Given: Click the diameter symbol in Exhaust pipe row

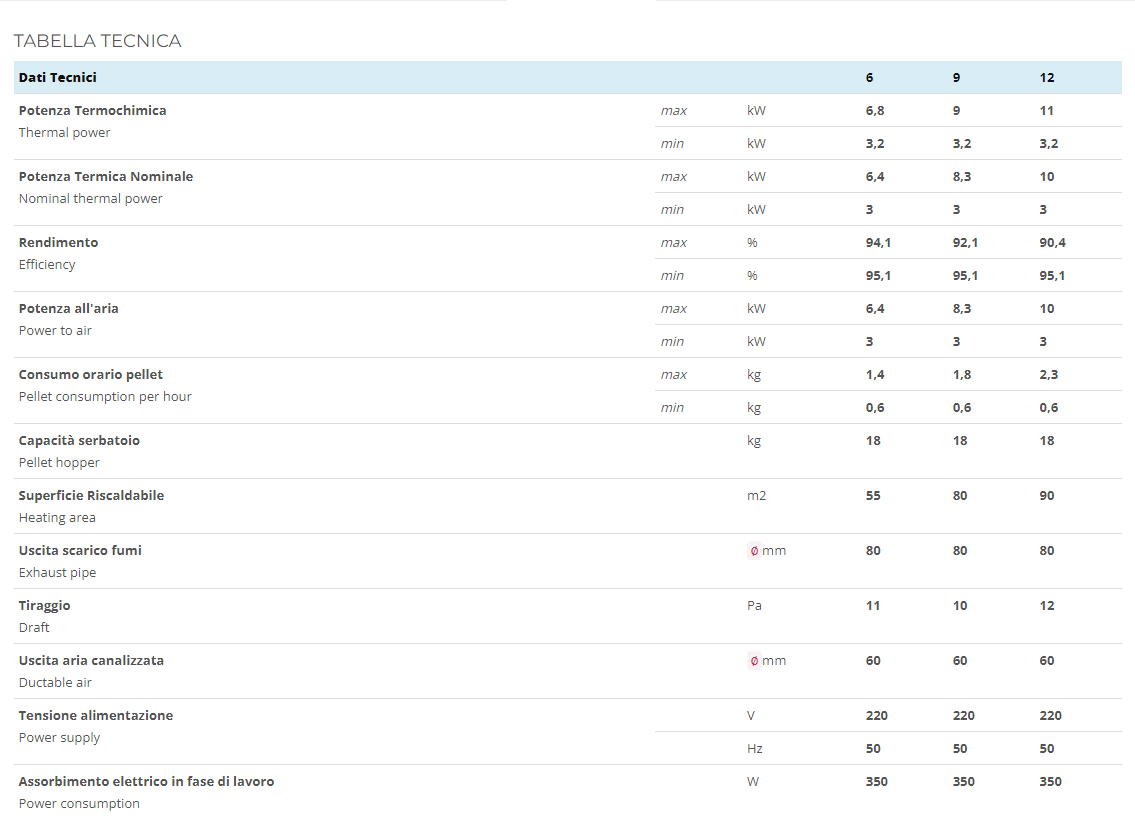Looking at the screenshot, I should (754, 551).
